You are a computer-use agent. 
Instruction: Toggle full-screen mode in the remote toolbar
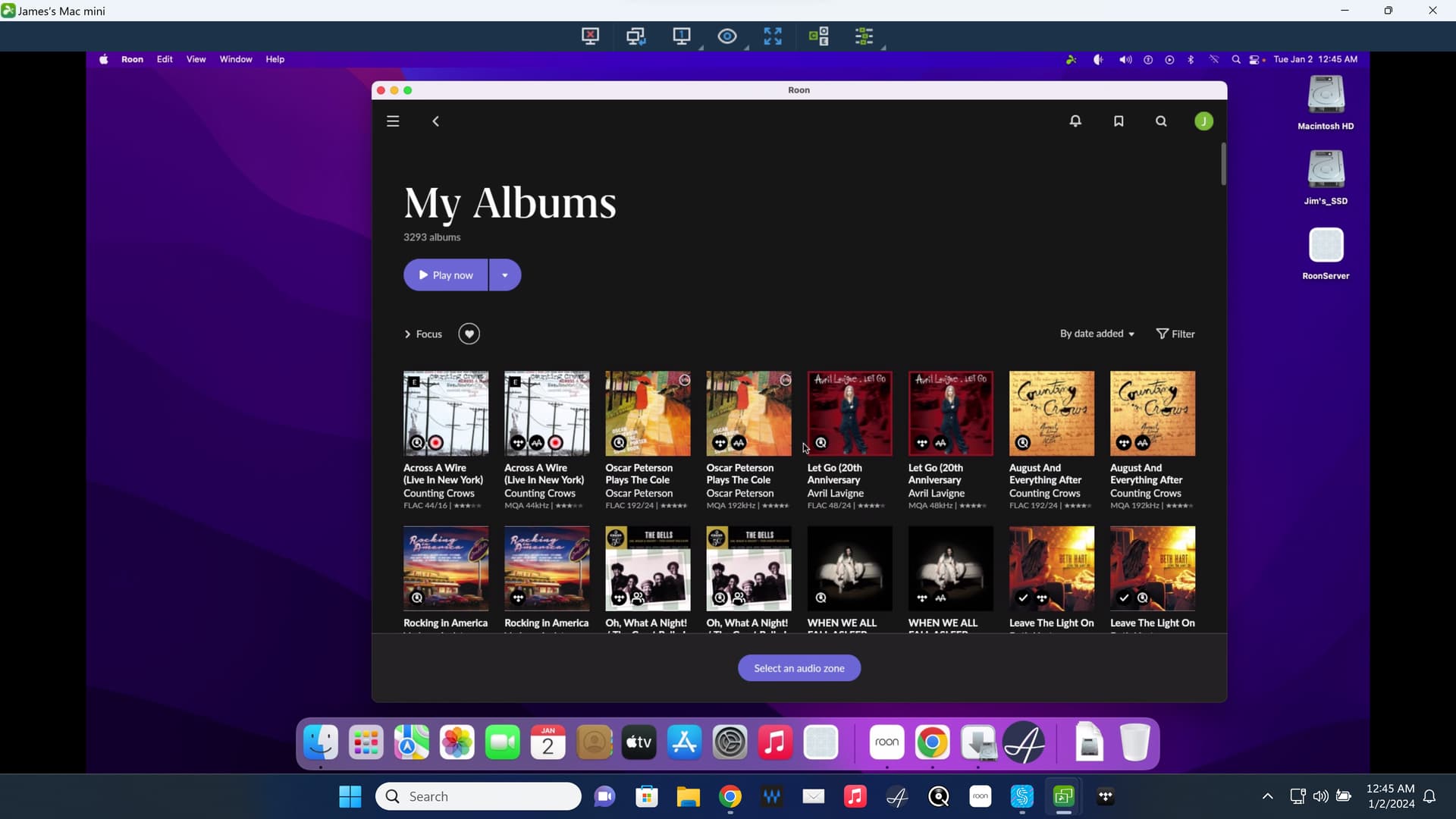[x=773, y=36]
